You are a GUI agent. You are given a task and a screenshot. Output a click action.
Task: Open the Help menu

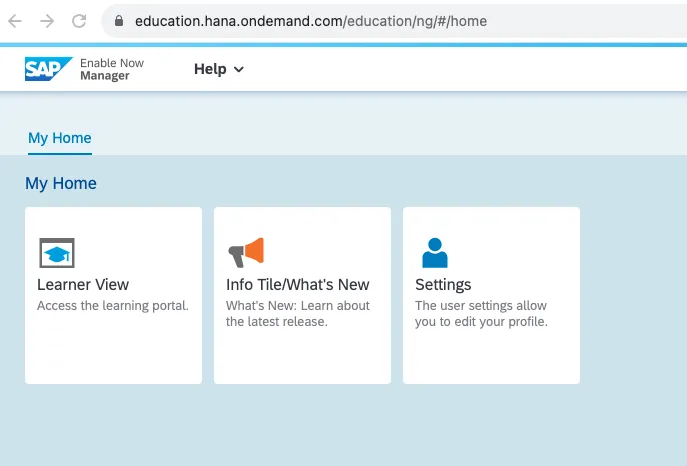[210, 69]
